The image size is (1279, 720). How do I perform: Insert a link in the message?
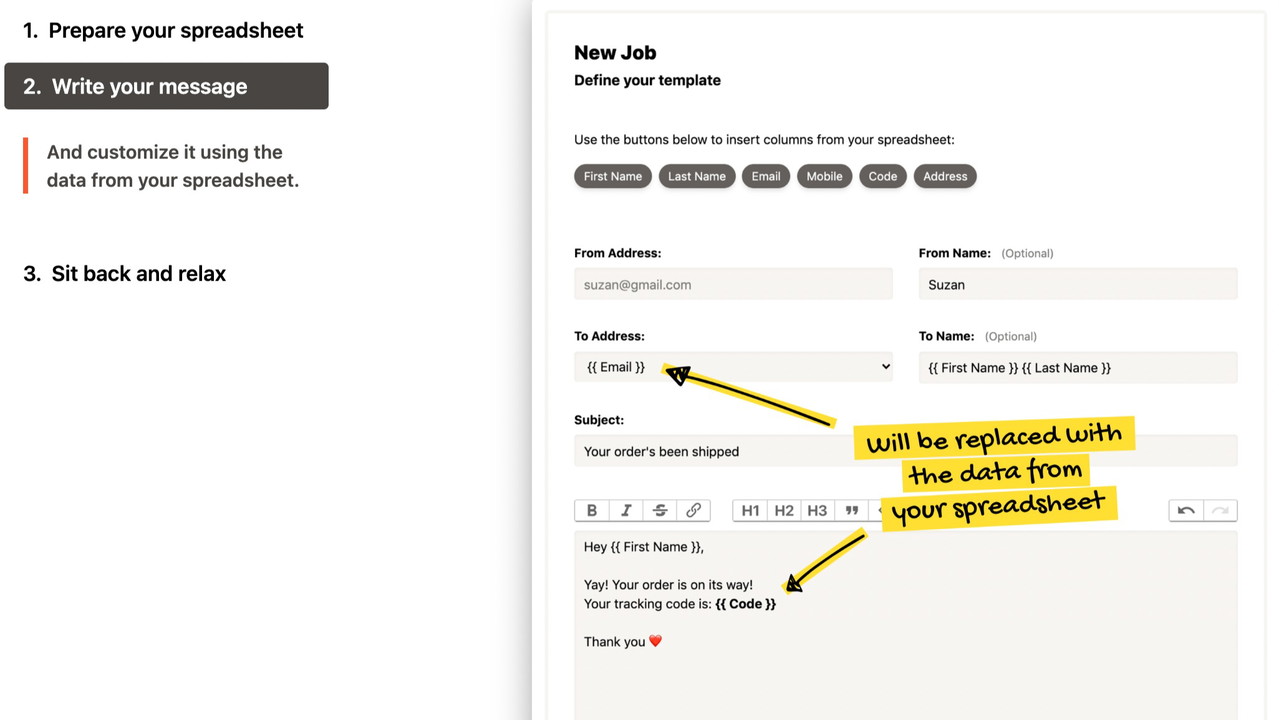pos(694,510)
